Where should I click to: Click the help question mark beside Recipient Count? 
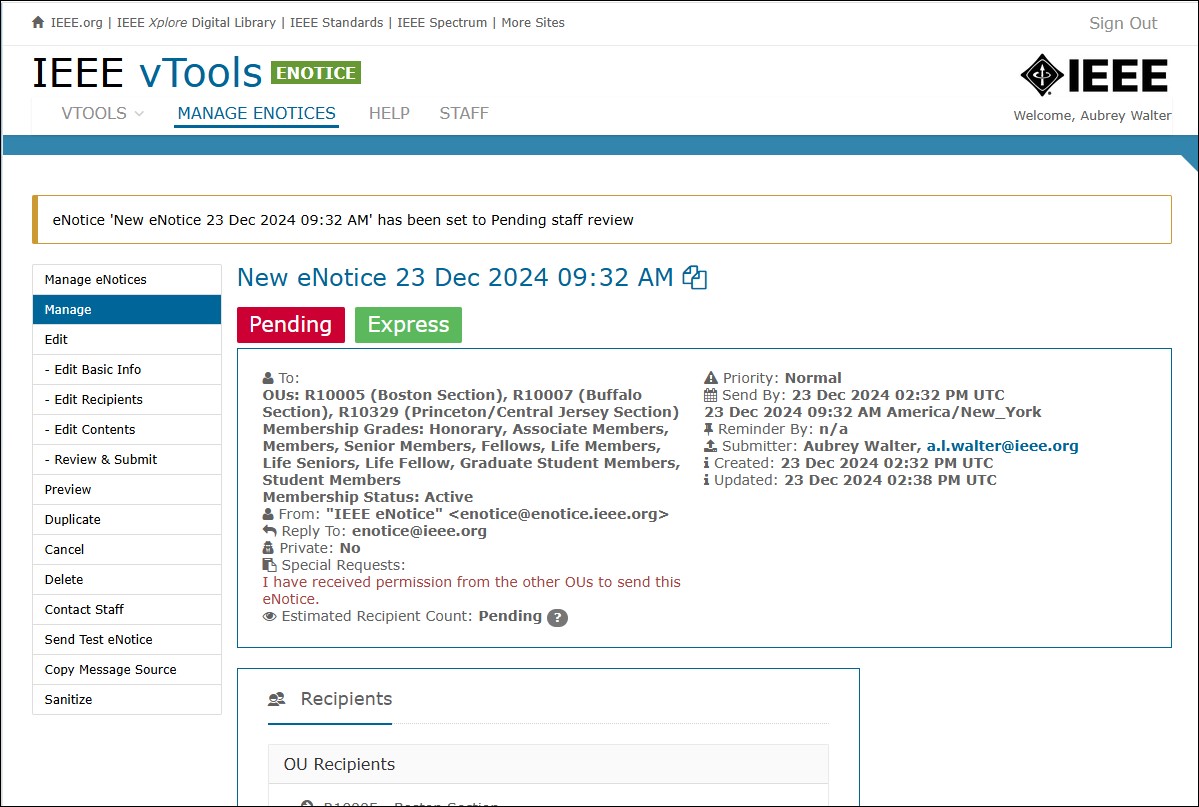tap(557, 617)
